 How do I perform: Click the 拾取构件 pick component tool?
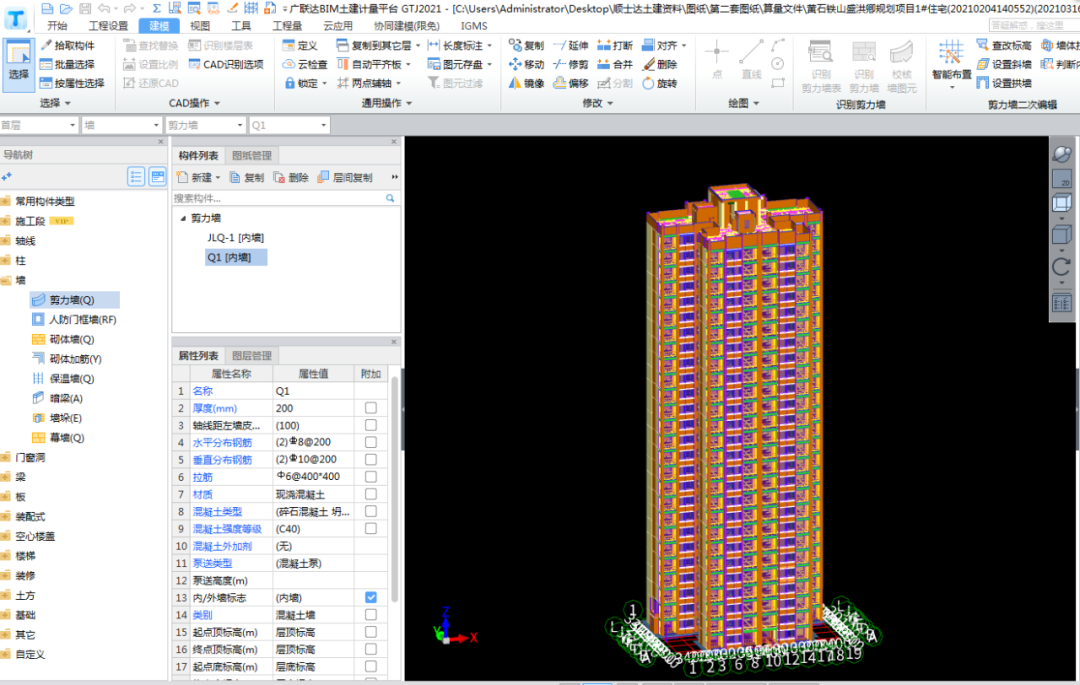[68, 45]
